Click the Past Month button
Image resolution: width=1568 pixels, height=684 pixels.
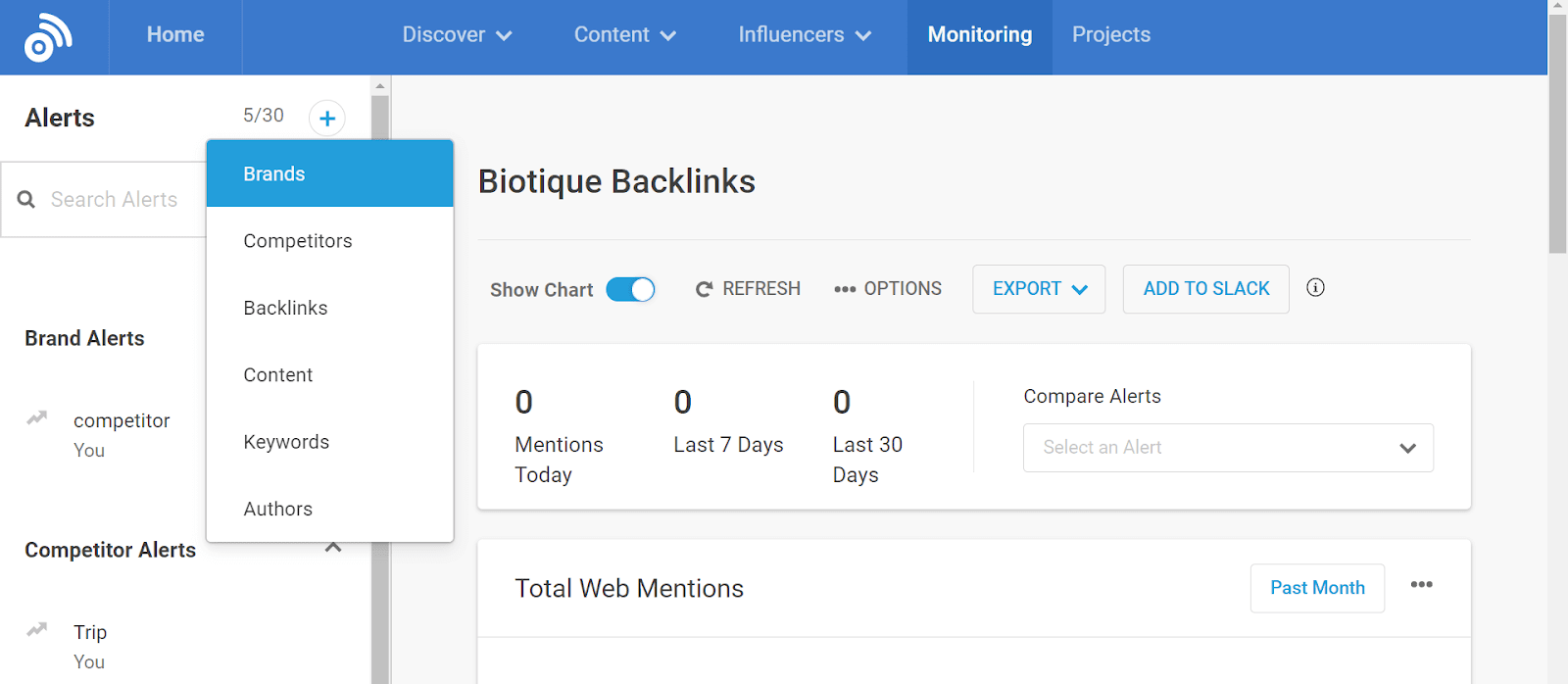tap(1316, 588)
